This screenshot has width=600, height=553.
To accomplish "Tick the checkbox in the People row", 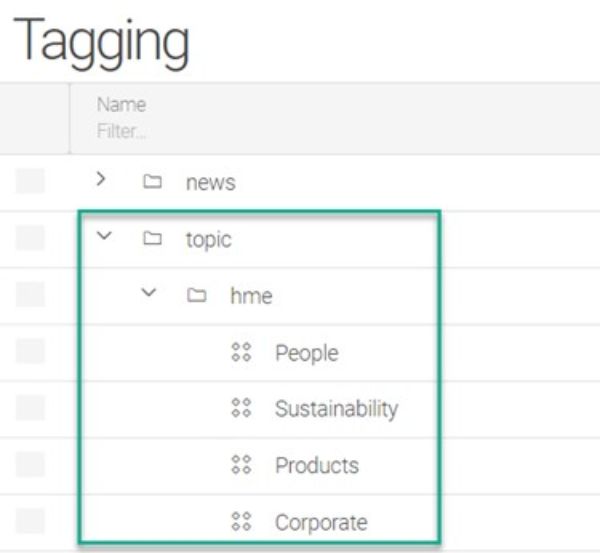I will pos(30,351).
